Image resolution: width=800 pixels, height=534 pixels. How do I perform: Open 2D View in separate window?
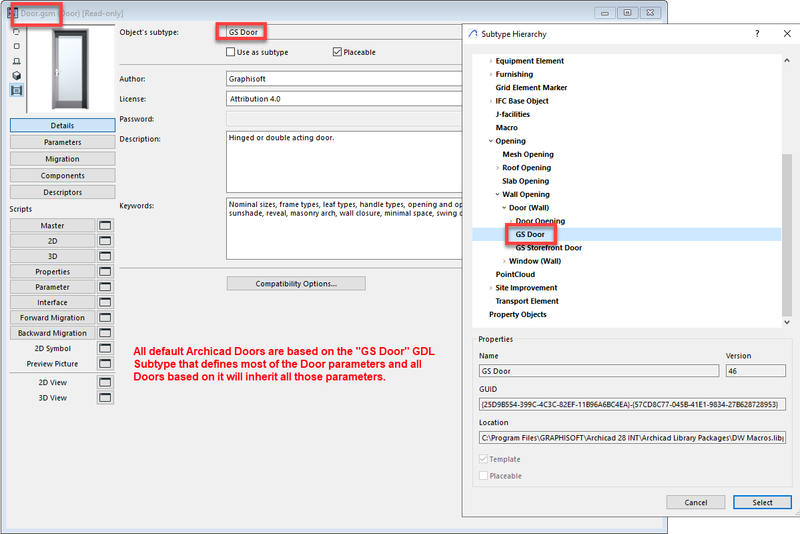point(105,382)
